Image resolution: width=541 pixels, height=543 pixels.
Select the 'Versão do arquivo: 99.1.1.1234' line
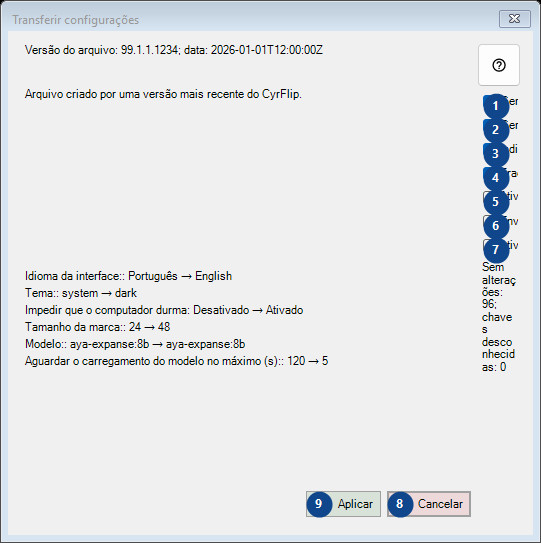174,50
